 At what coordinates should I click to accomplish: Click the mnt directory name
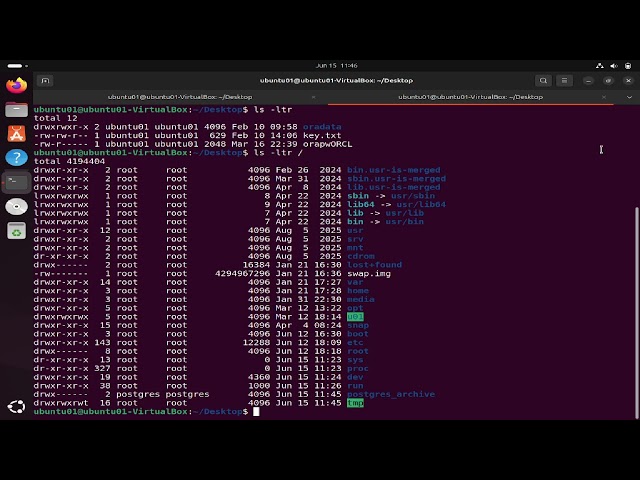tap(355, 248)
